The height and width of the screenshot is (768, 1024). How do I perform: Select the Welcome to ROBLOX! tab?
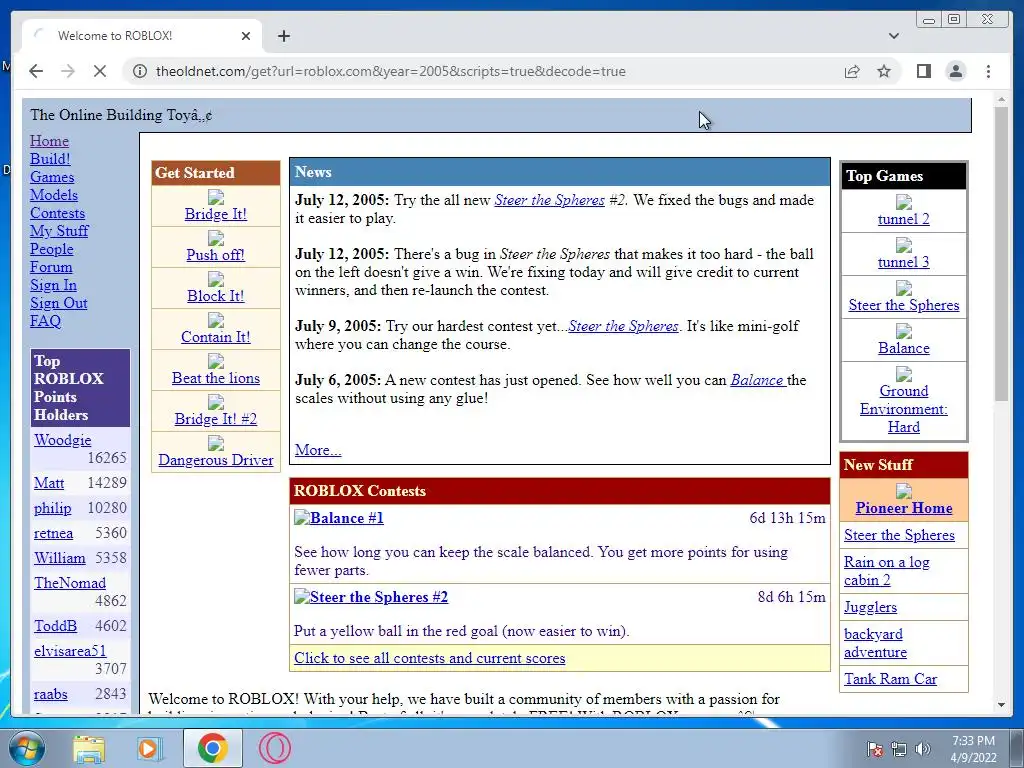click(142, 36)
